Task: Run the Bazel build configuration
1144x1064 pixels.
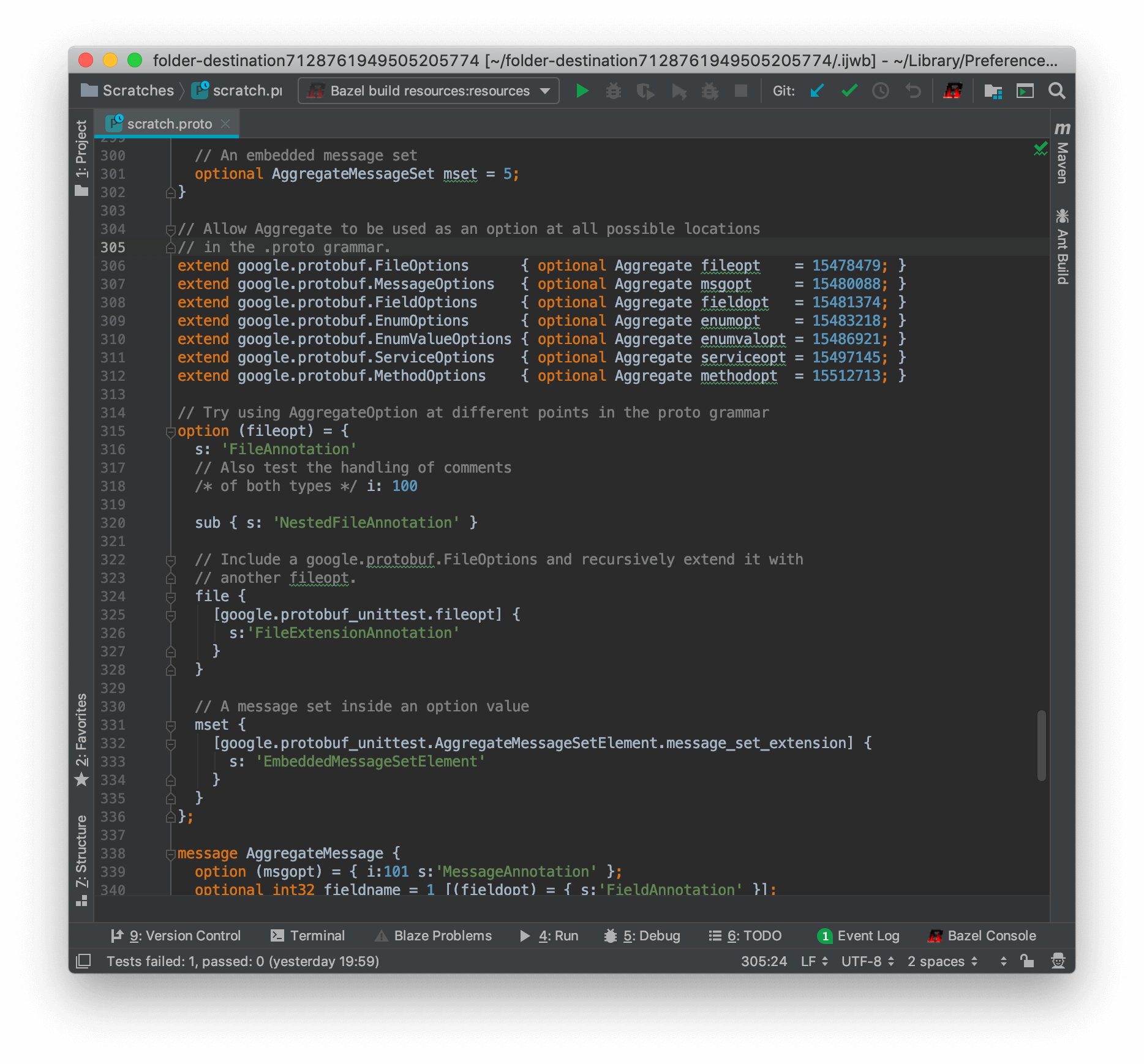Action: (581, 91)
